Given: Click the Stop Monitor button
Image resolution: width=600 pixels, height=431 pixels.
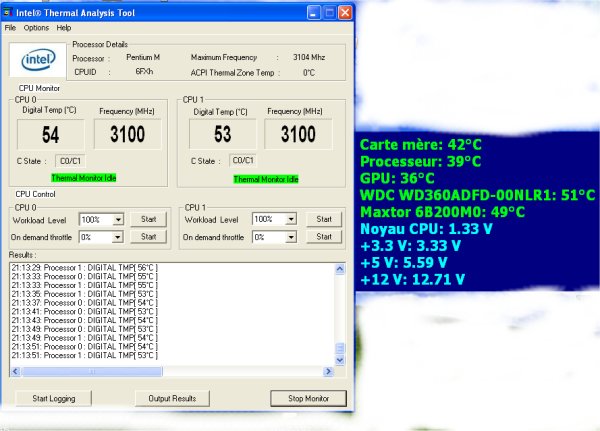Looking at the screenshot, I should (308, 398).
